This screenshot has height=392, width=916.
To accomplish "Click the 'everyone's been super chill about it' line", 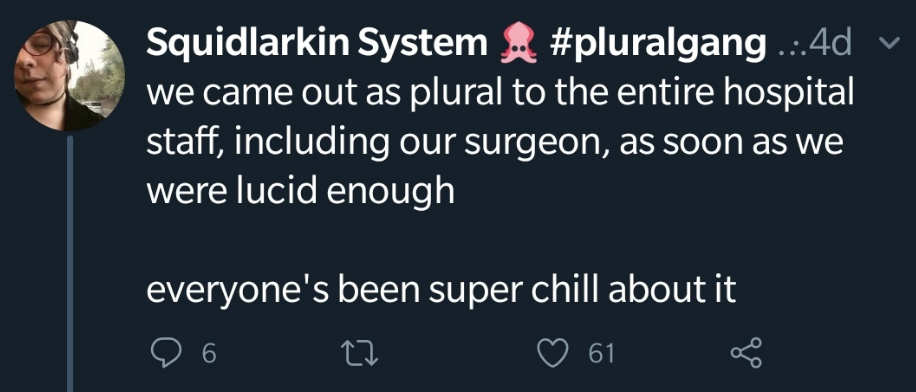I will tap(441, 290).
